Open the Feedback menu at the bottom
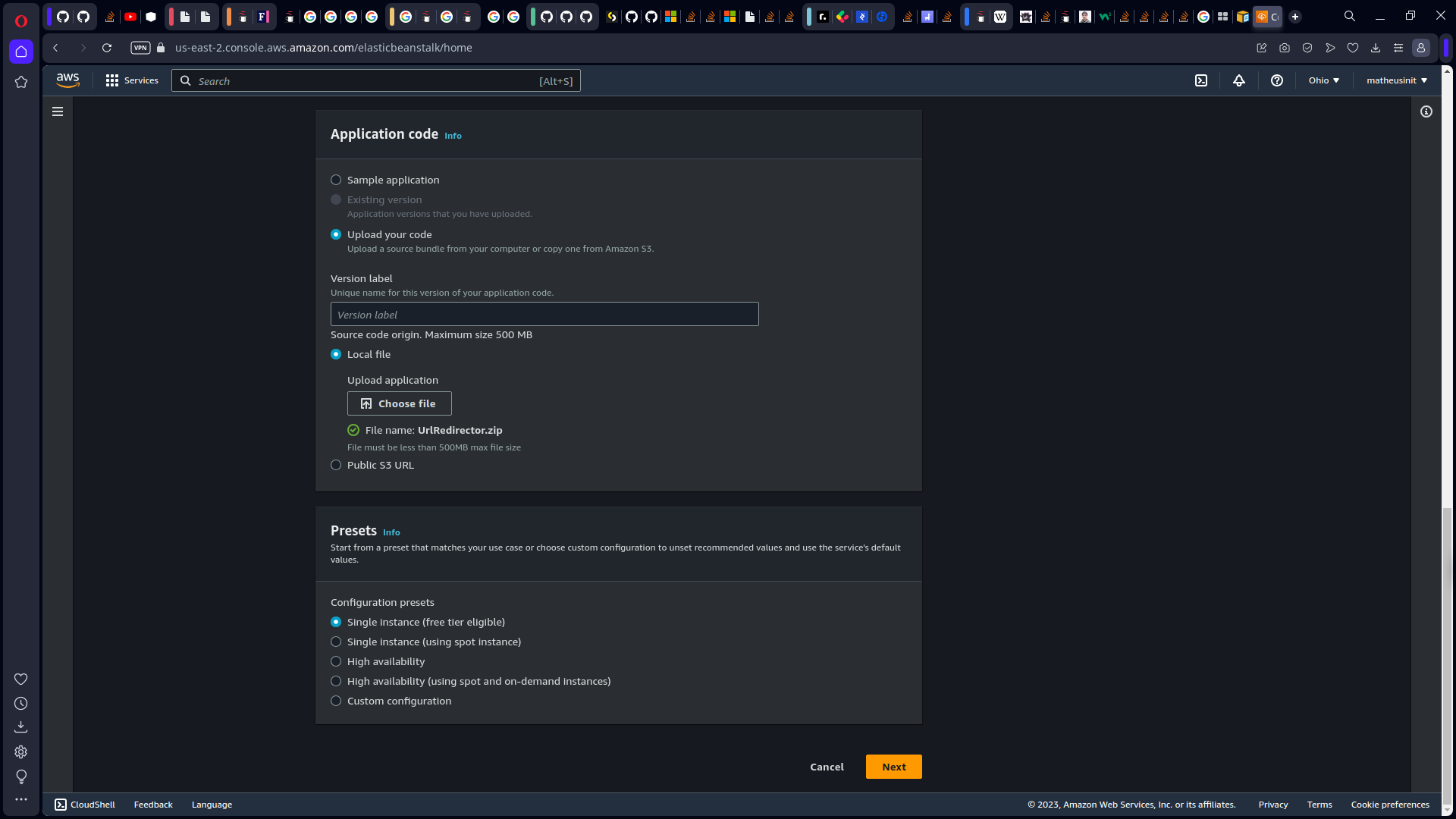Screen dimensions: 1456x819 tap(152, 805)
